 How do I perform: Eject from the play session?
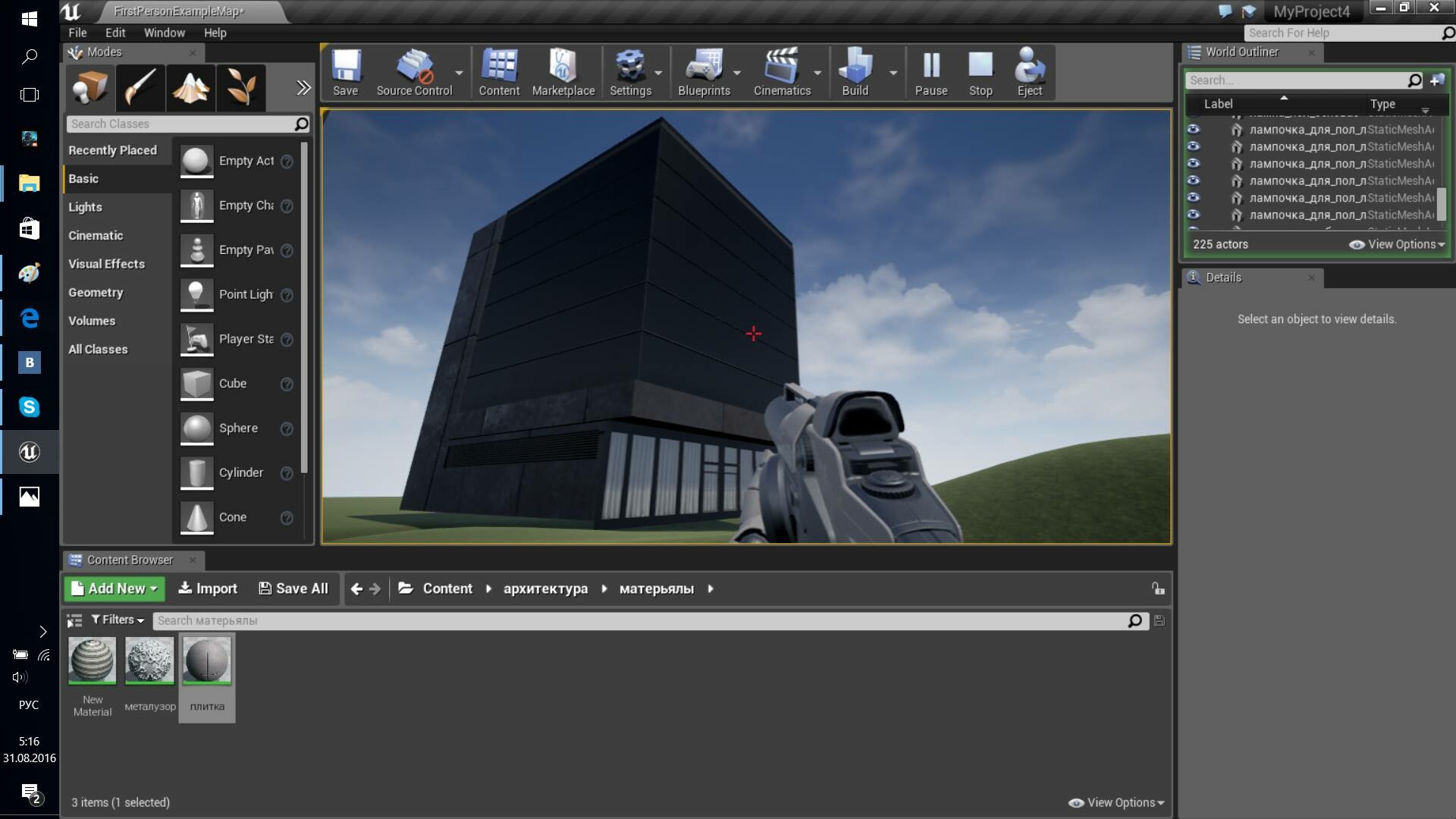pyautogui.click(x=1030, y=72)
